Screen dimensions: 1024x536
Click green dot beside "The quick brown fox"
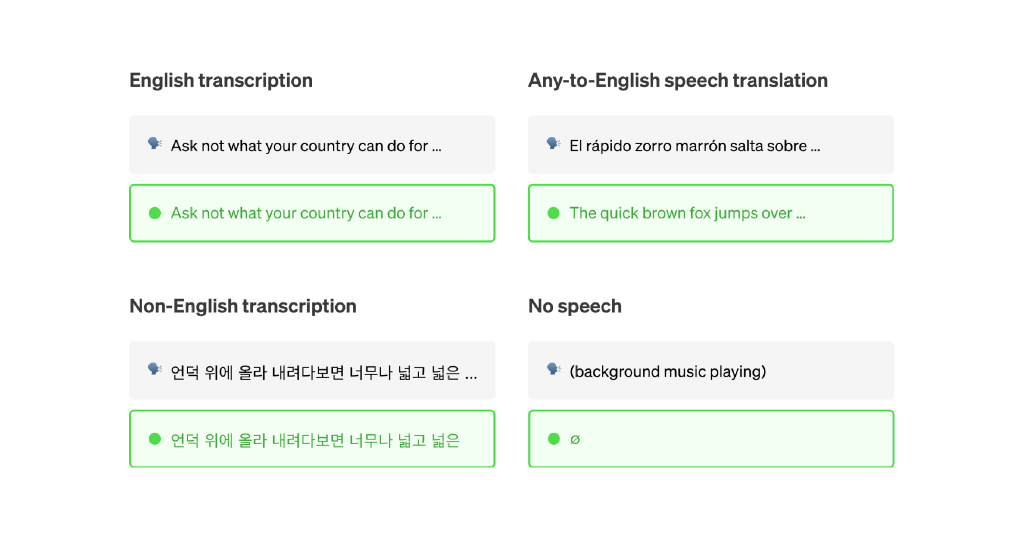554,213
